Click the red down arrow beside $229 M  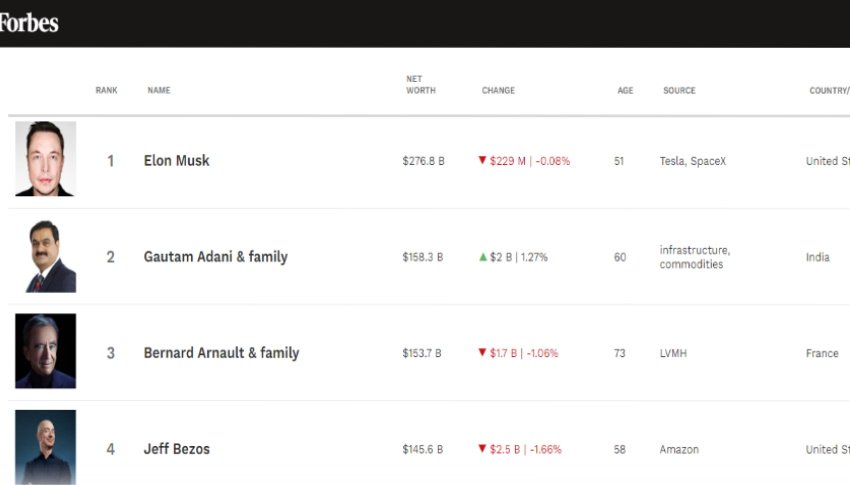point(482,160)
